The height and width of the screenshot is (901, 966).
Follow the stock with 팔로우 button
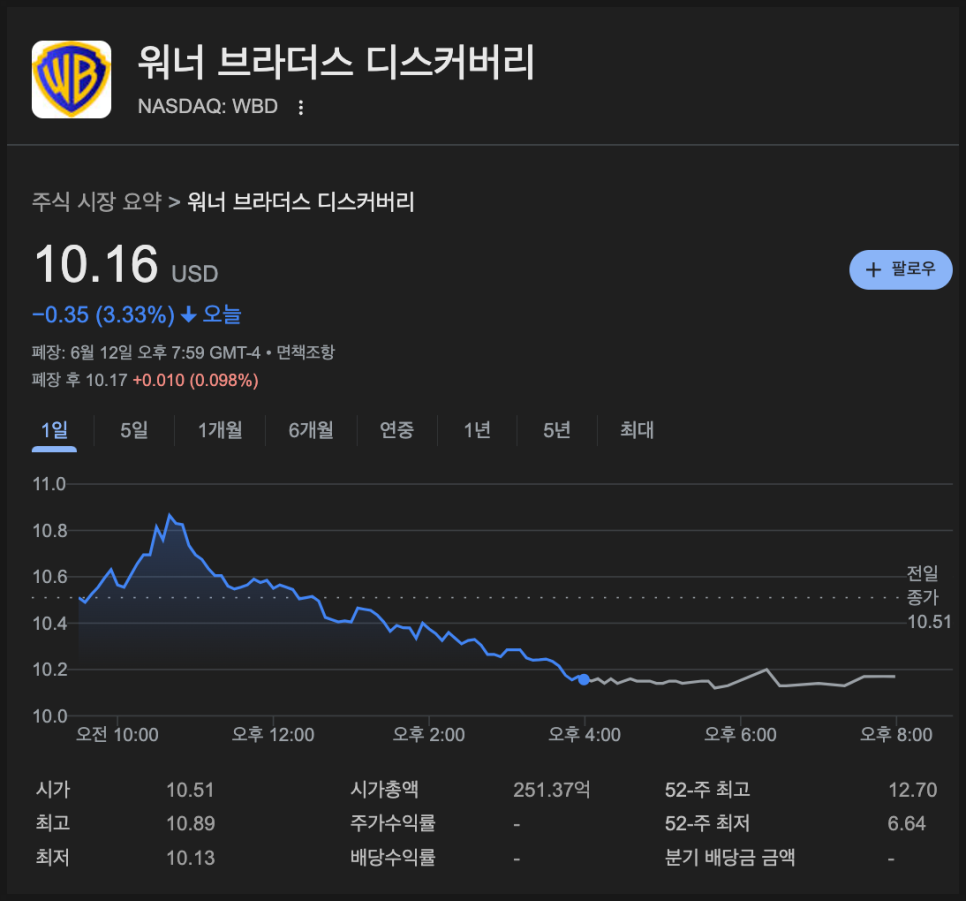coord(901,269)
